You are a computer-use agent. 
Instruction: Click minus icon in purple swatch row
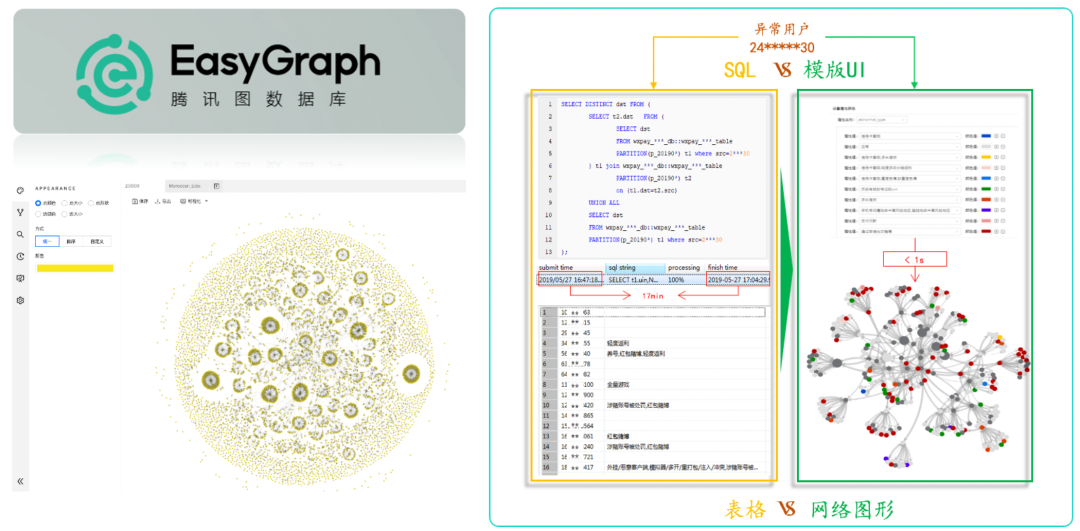click(1003, 210)
